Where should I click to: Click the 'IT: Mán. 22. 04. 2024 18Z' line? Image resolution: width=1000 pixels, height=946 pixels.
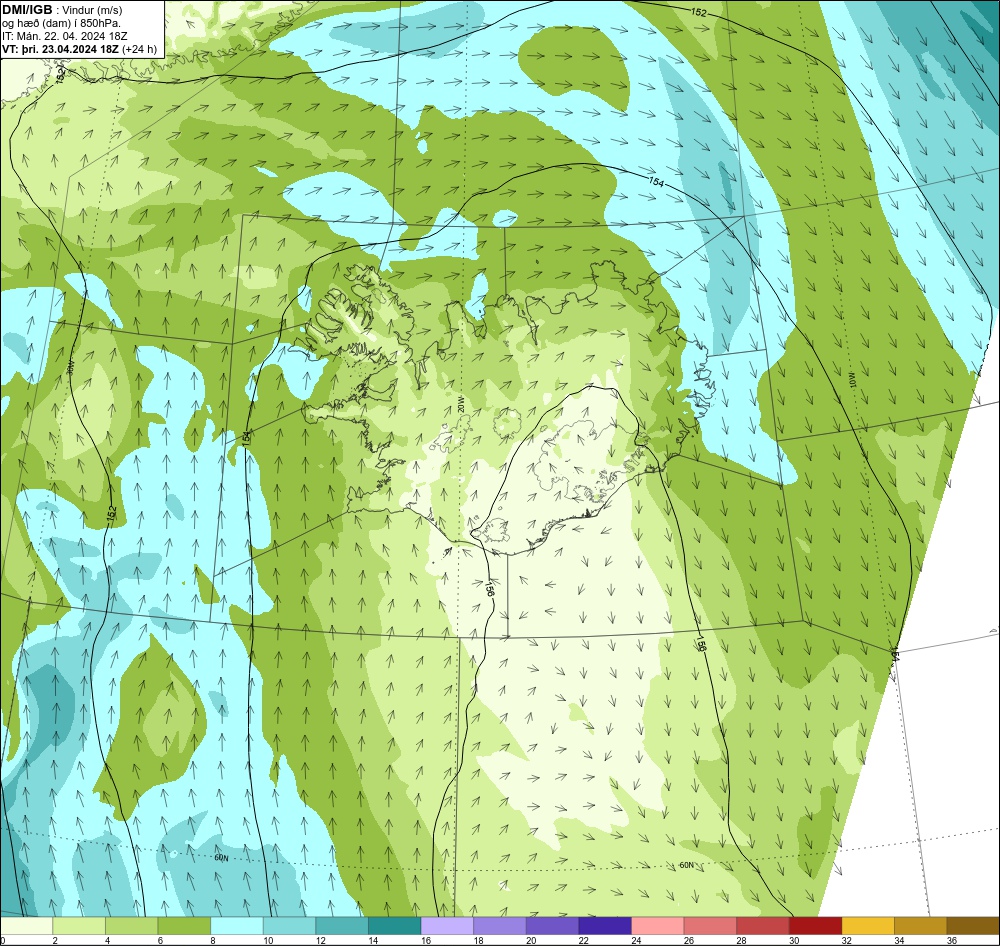64,36
